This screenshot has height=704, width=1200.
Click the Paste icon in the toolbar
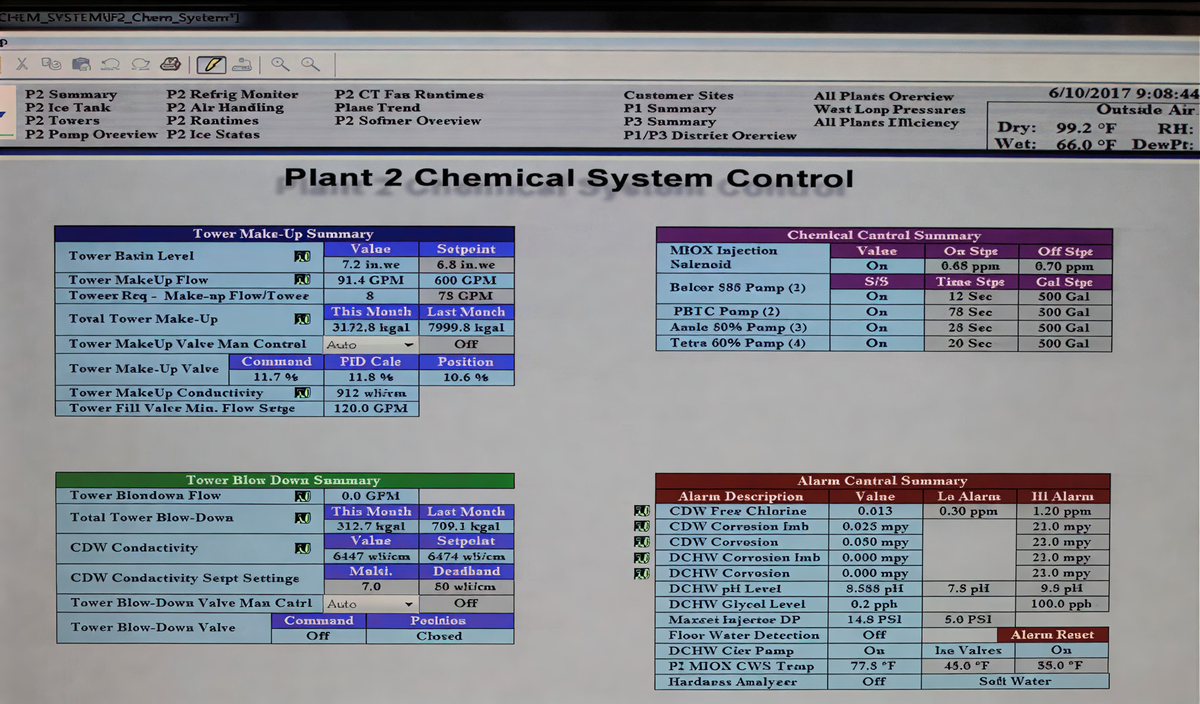83,64
